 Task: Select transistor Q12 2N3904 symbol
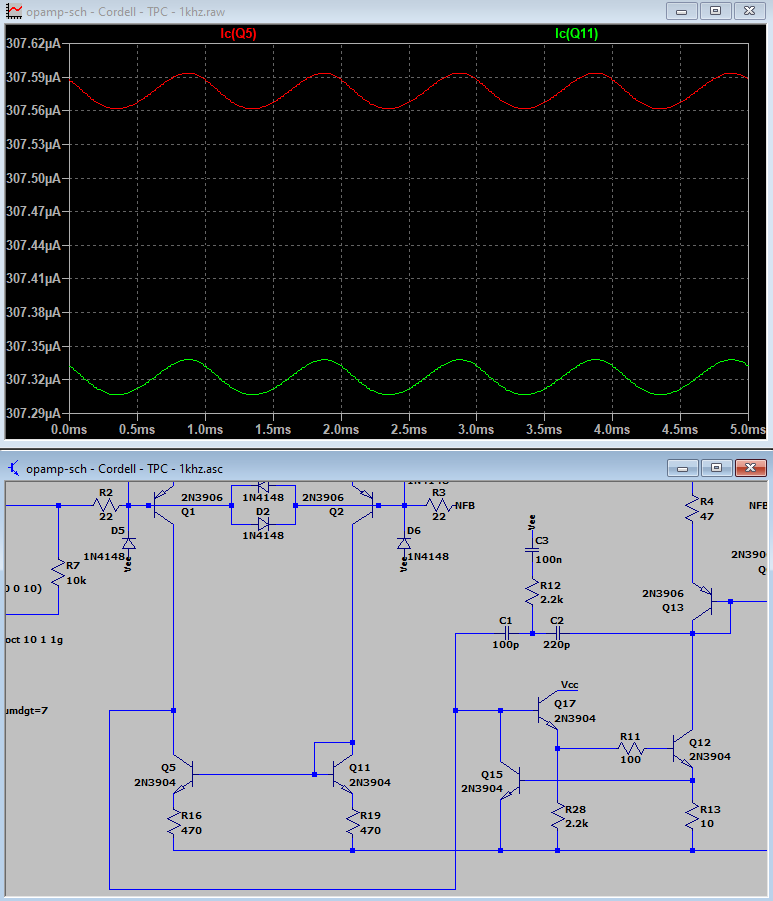(683, 749)
